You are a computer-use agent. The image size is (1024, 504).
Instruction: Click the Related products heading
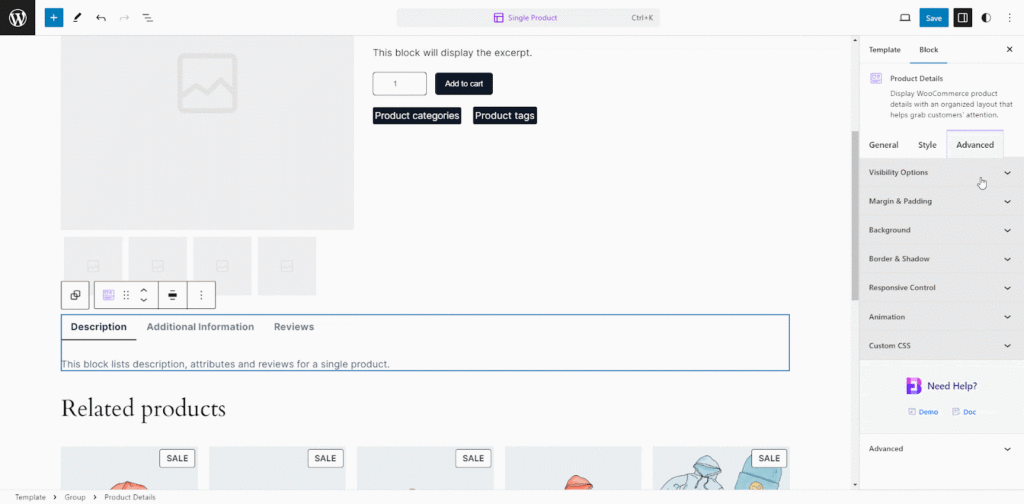[143, 408]
